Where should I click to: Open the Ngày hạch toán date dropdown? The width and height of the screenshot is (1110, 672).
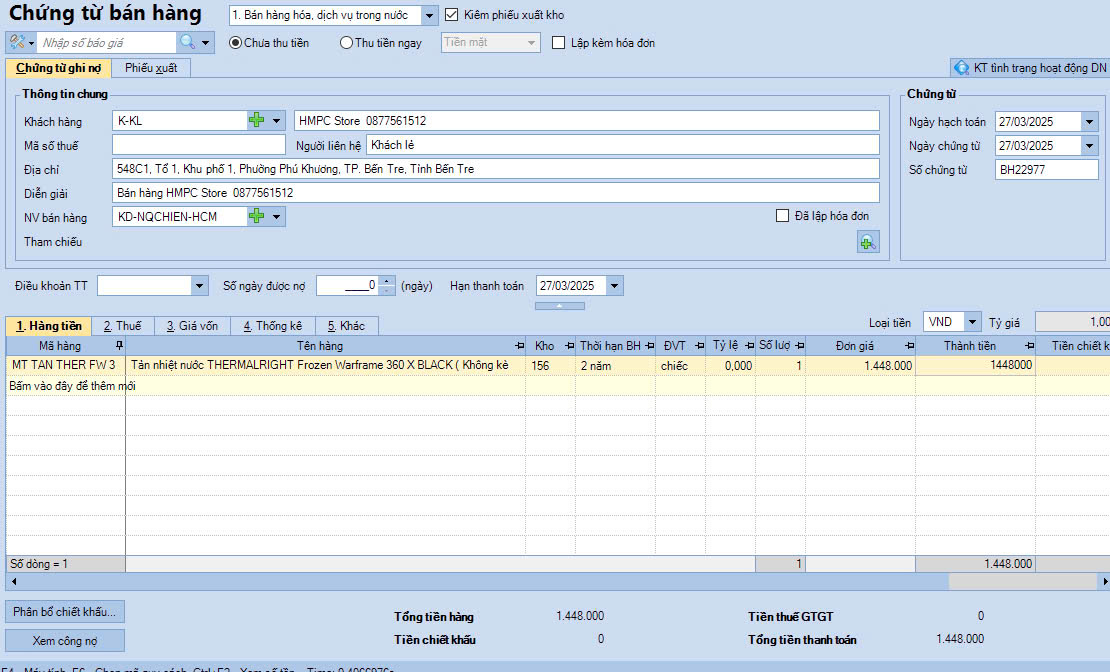click(x=1089, y=122)
